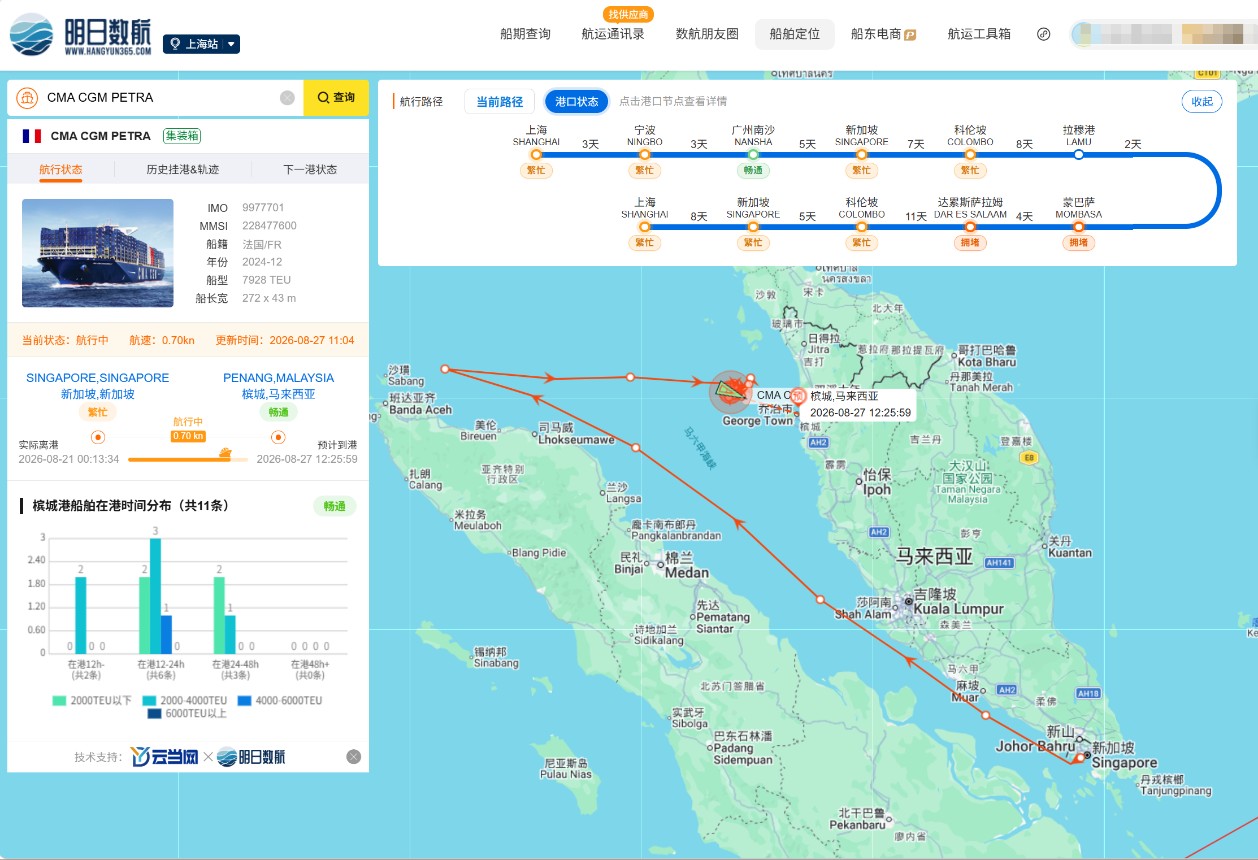The image size is (1258, 860).
Task: Click the Nansha port node on the route
Action: click(x=753, y=154)
